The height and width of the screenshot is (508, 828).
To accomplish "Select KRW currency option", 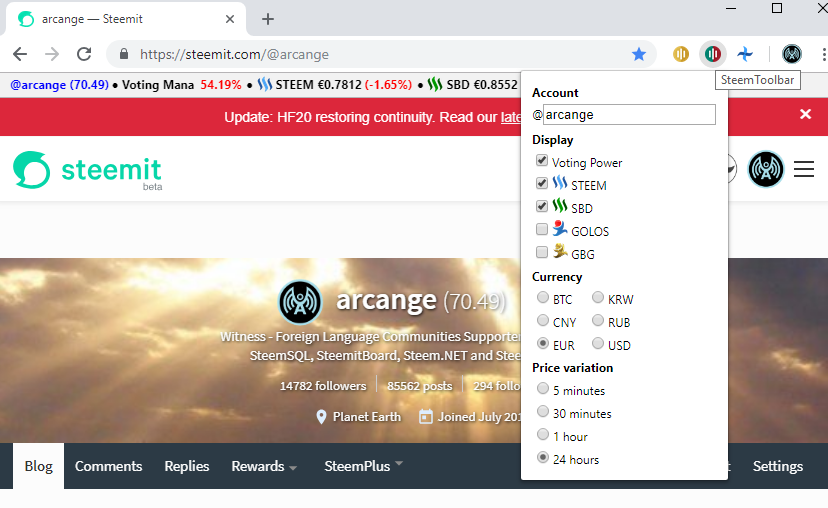I will pyautogui.click(x=598, y=297).
